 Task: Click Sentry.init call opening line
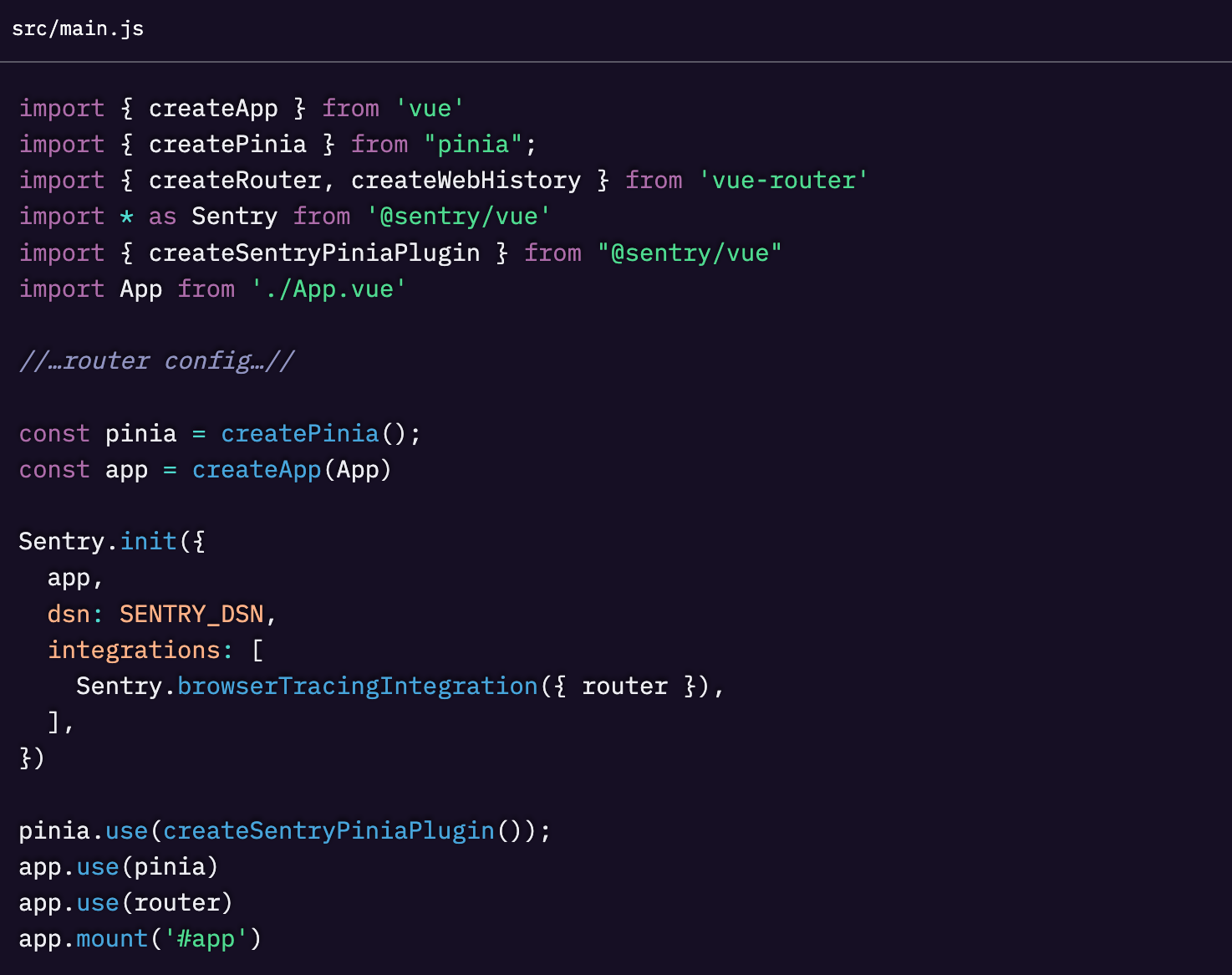(x=112, y=542)
